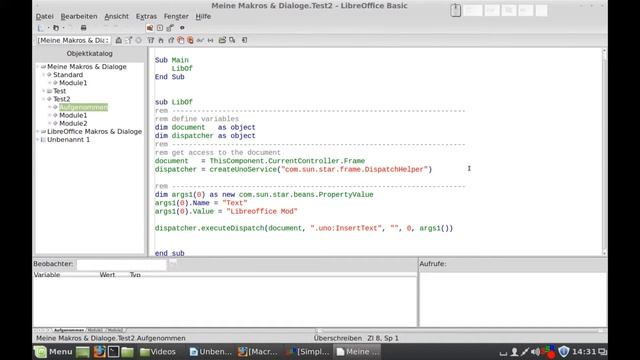Expand the 'Unbenannt 1' tree node

click(x=38, y=140)
